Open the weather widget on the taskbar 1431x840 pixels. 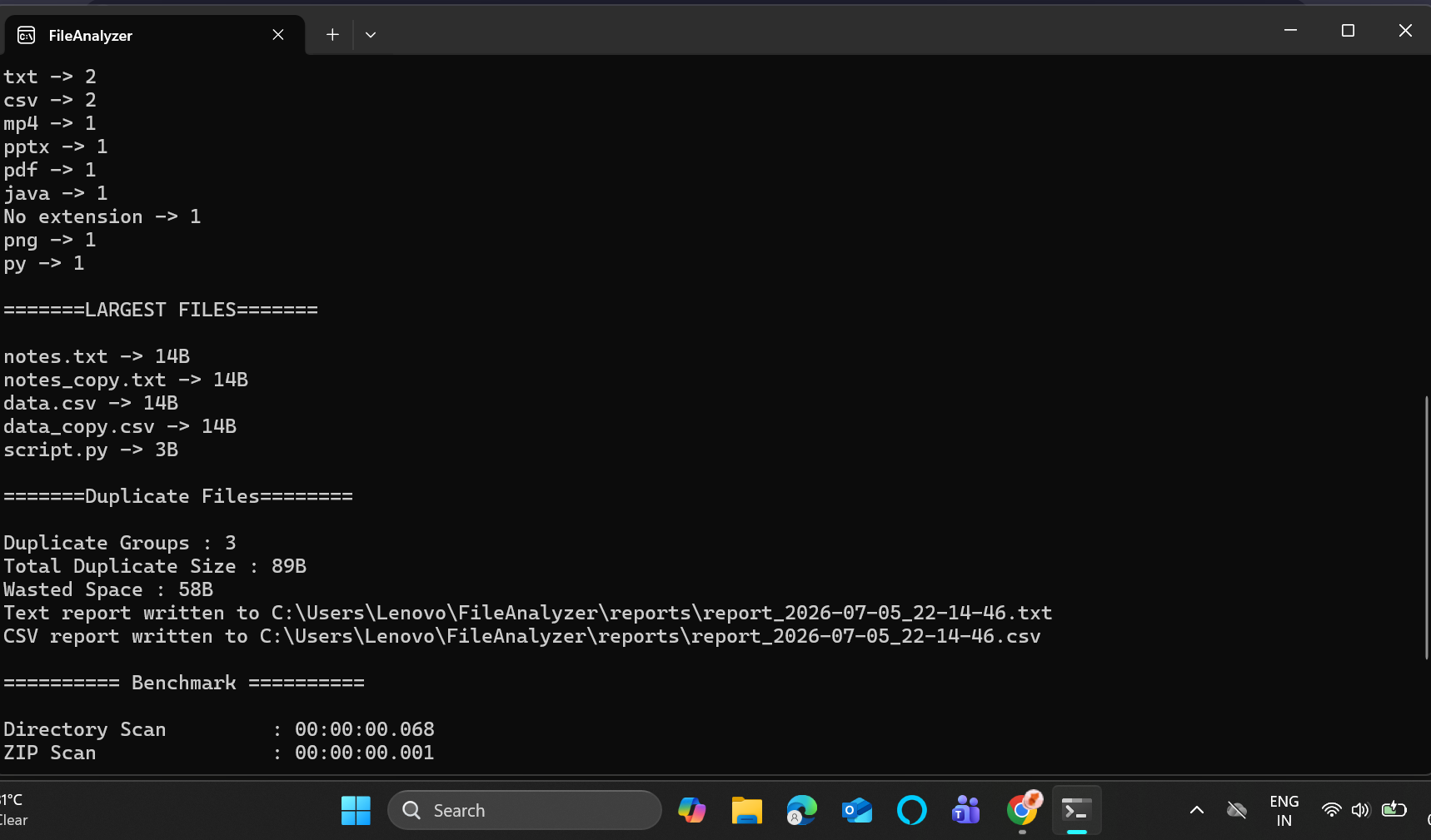(x=14, y=810)
